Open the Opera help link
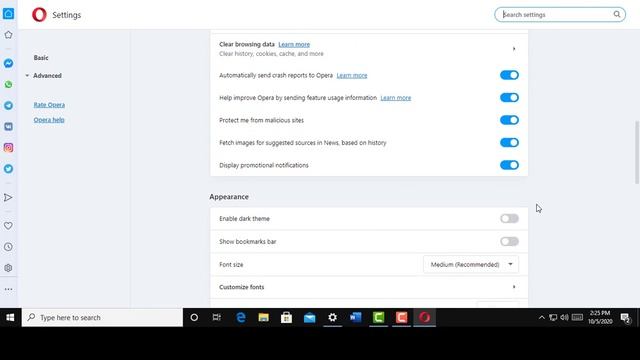The height and width of the screenshot is (360, 640). [49, 120]
